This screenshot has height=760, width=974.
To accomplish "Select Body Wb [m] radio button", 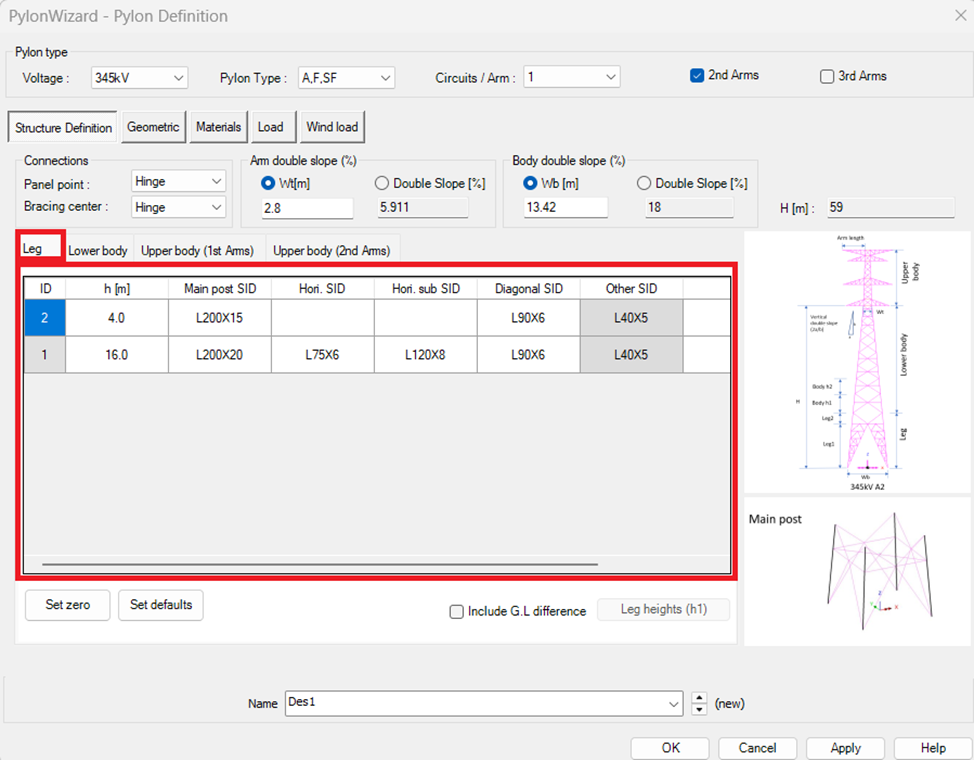I will 532,183.
